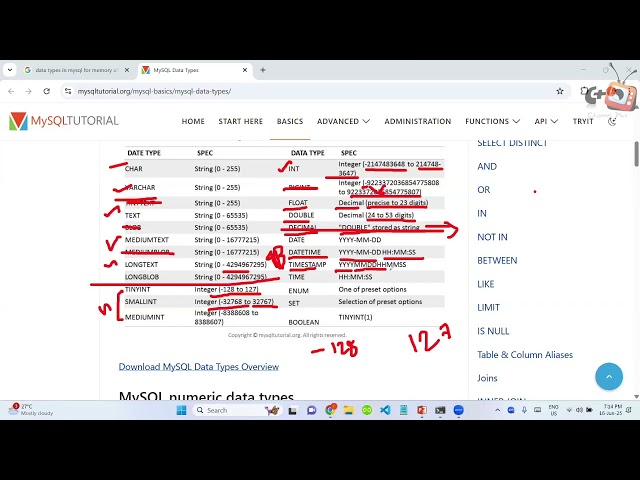
Task: Open File Explorer from taskbar
Action: (x=349, y=410)
